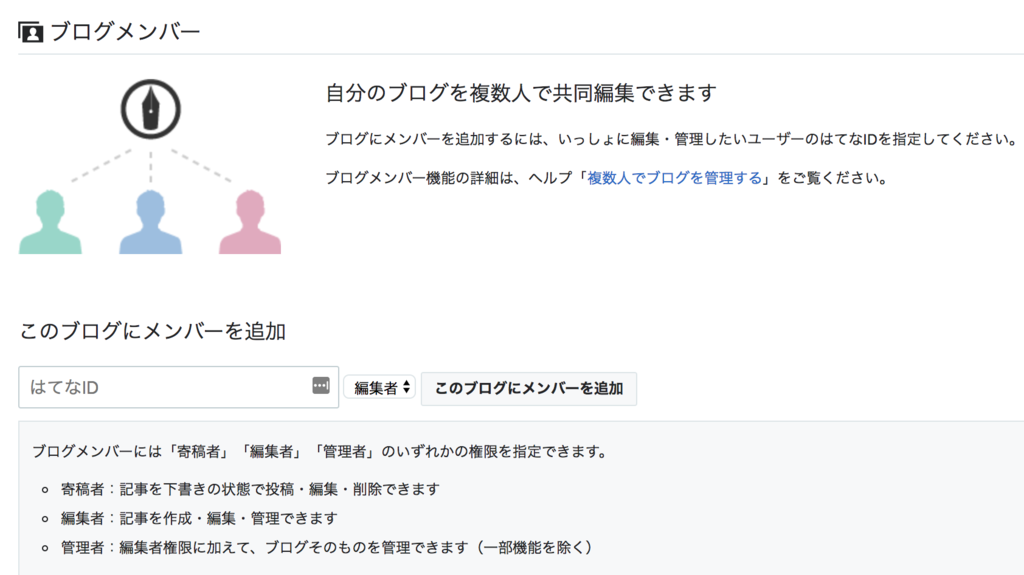Click the 管理者 permission description line

pyautogui.click(x=327, y=547)
